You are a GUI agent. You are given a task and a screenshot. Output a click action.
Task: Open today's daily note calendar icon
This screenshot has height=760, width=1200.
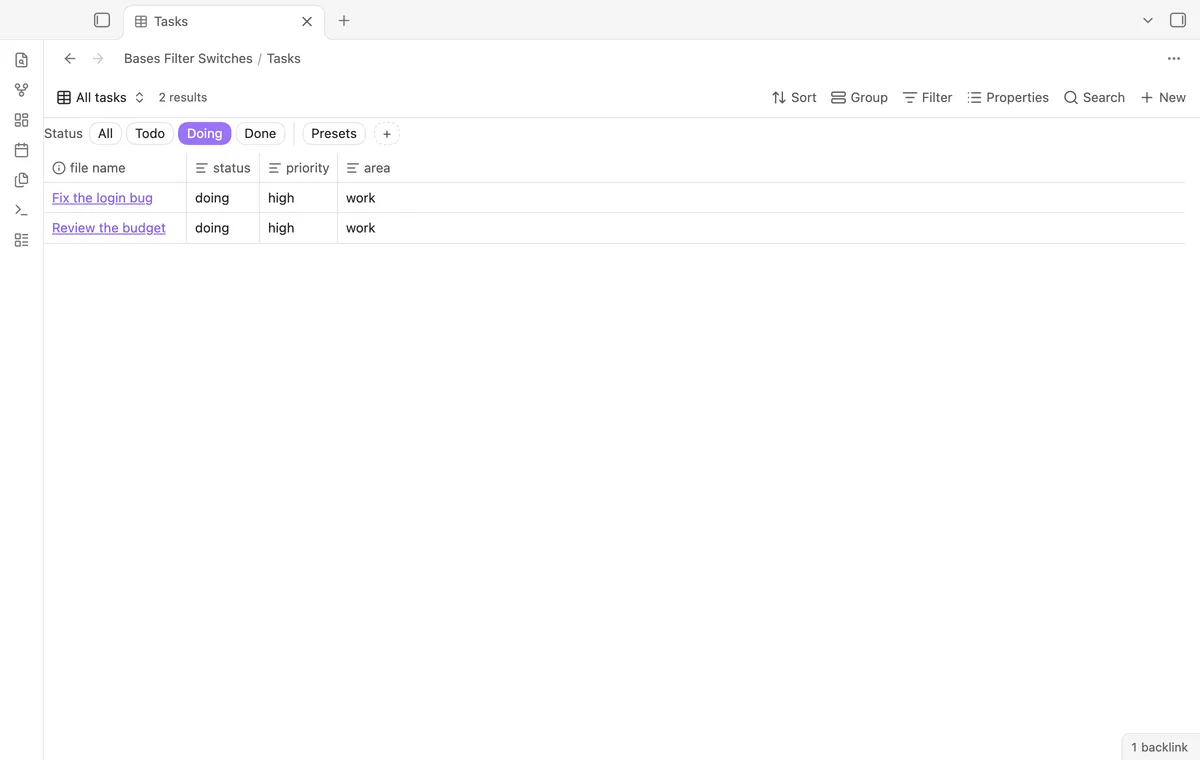pos(21,150)
